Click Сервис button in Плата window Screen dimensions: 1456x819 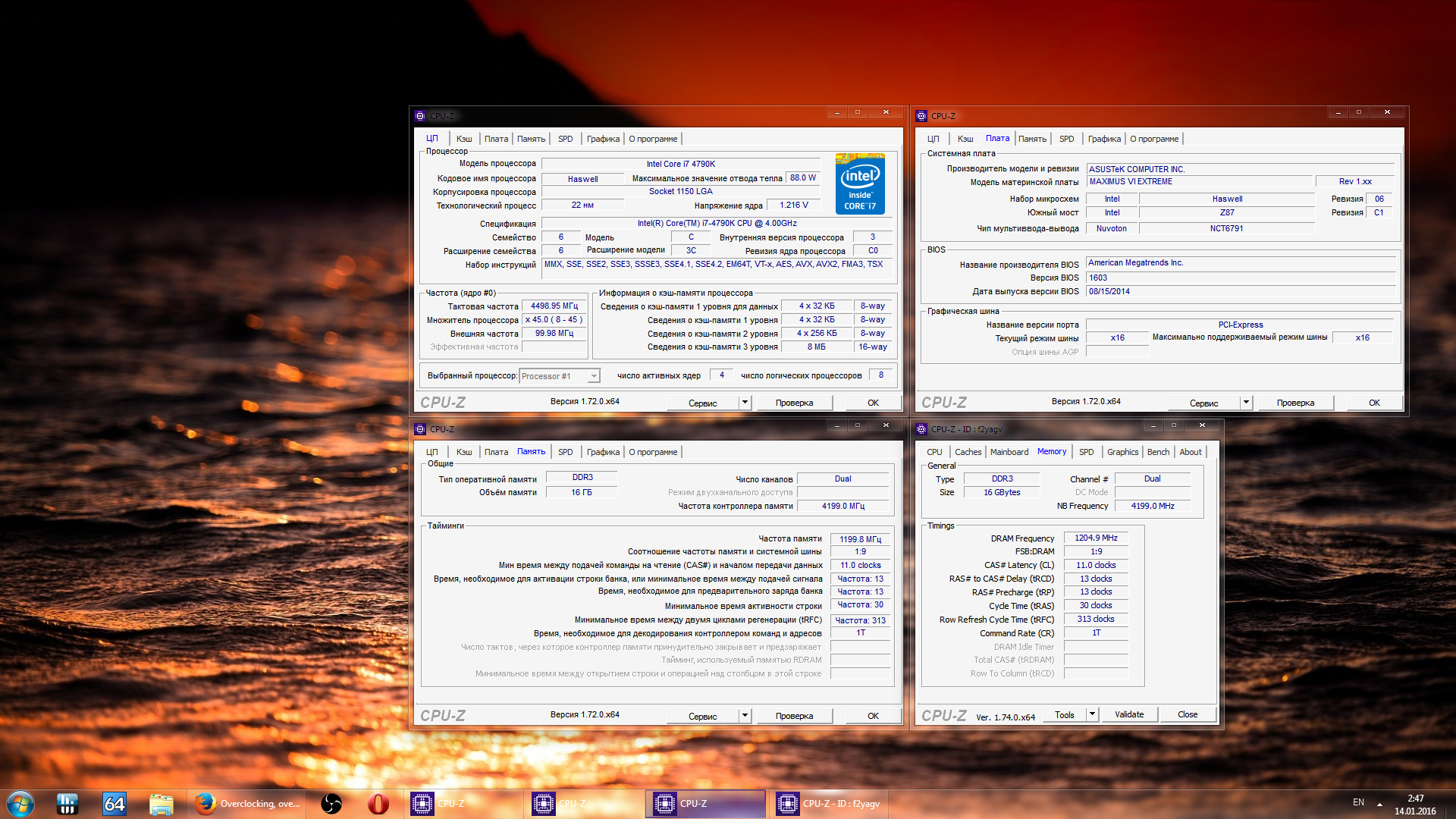1203,403
